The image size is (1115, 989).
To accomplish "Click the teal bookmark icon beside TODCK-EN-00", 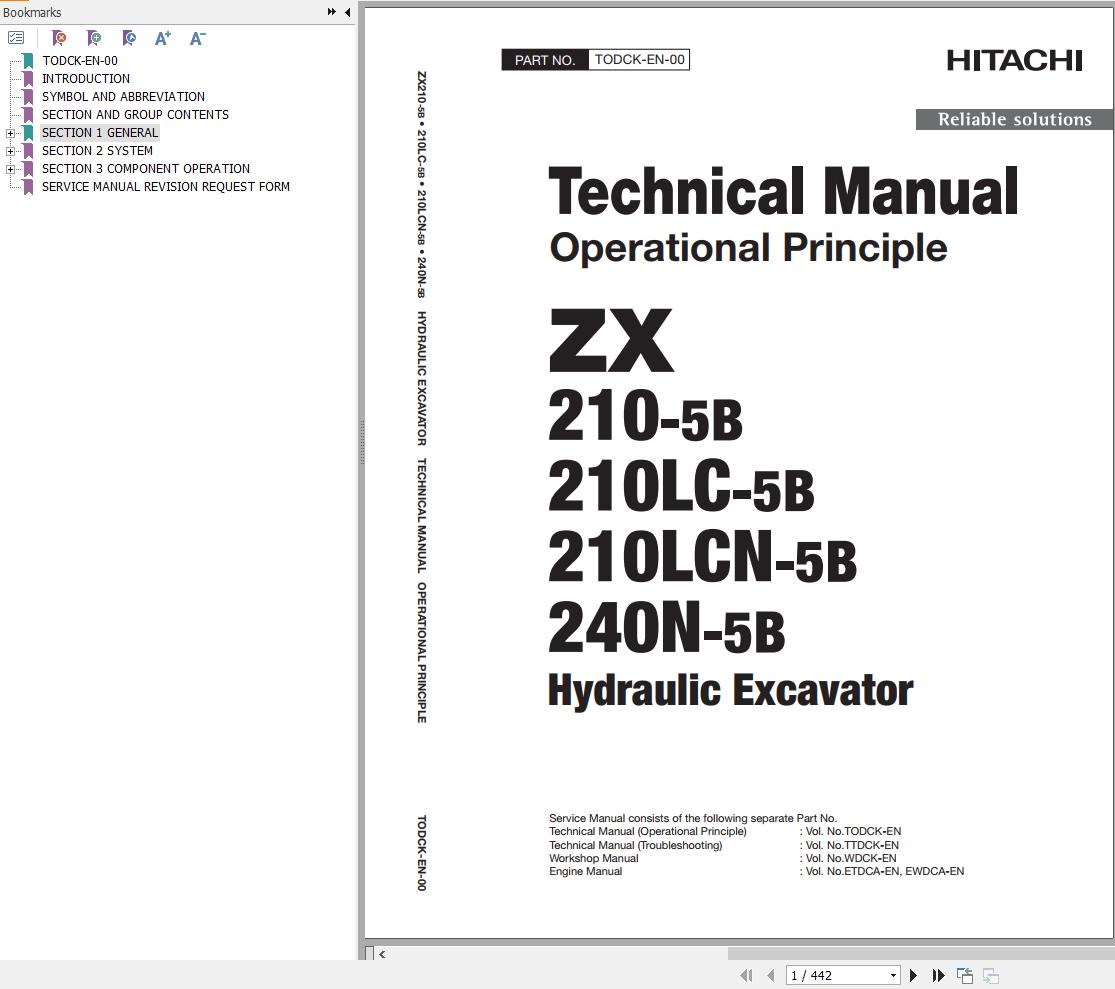I will point(28,60).
